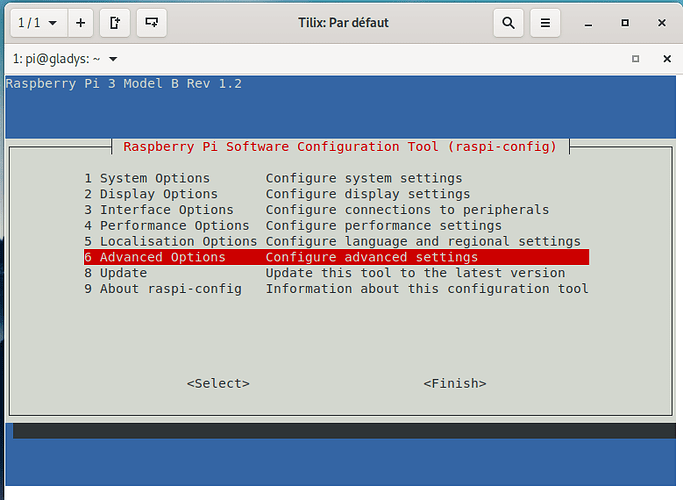The image size is (683, 500).
Task: Add terminal right using the split icon
Action: pyautogui.click(x=115, y=23)
